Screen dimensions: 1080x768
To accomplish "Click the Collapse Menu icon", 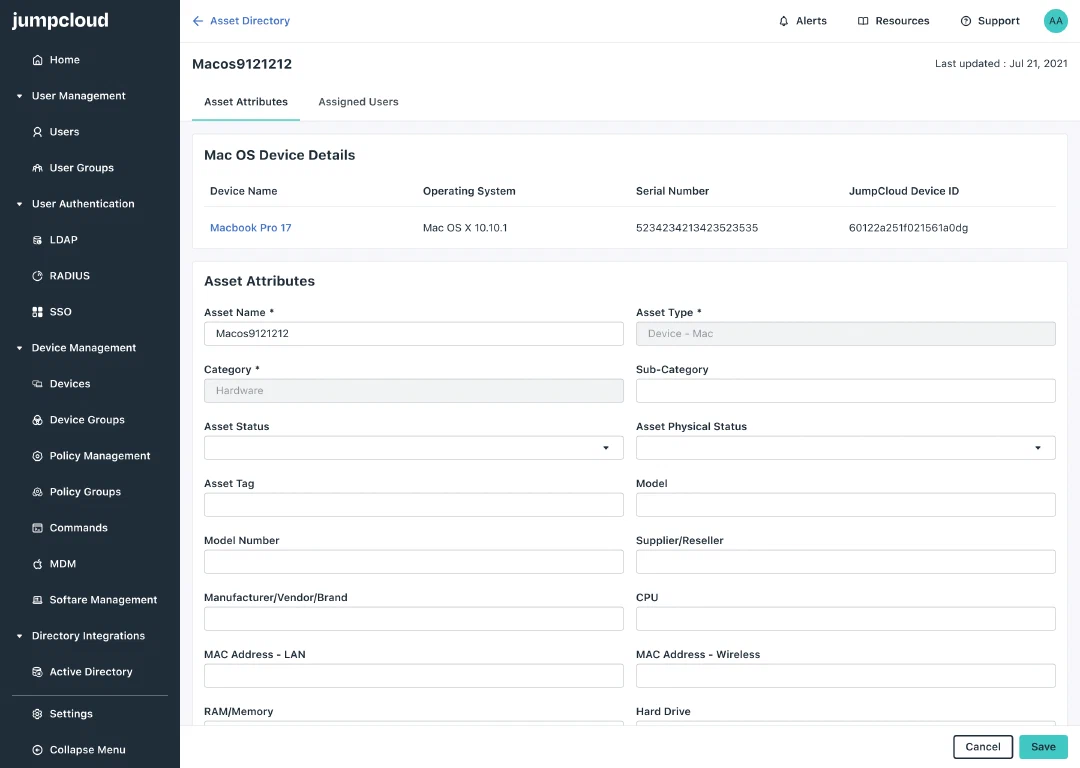I will [37, 750].
